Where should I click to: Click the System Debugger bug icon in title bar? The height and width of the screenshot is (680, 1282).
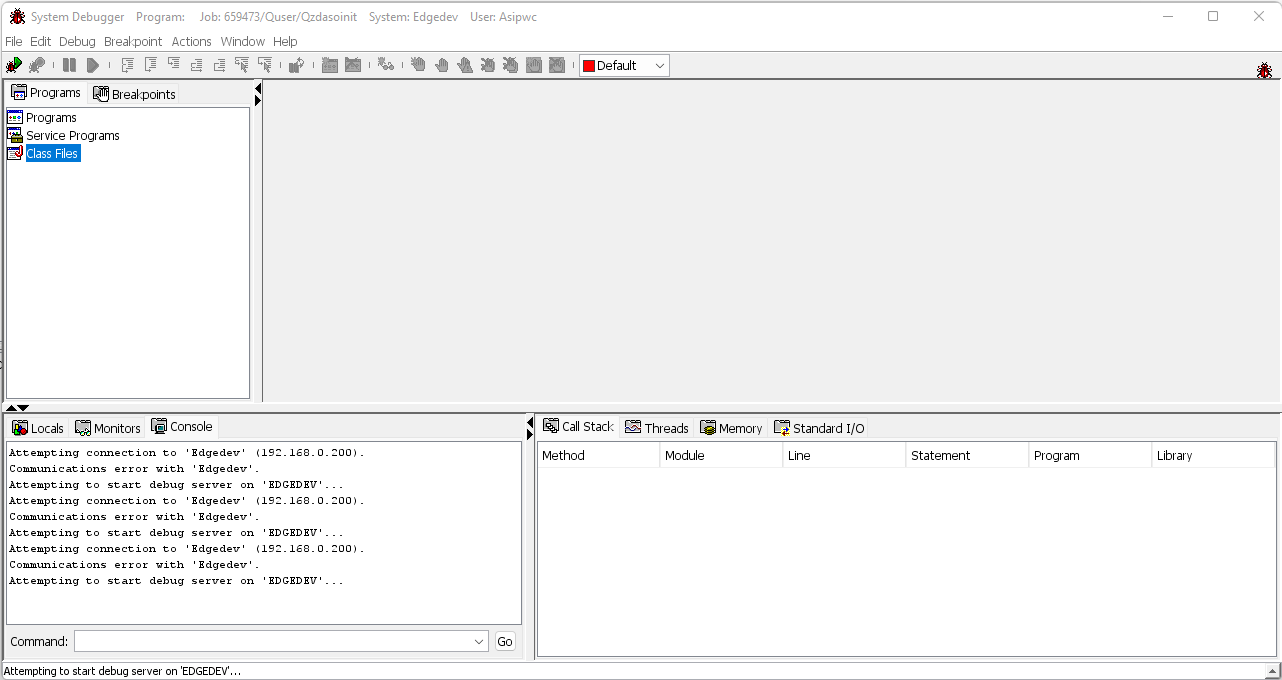(17, 17)
